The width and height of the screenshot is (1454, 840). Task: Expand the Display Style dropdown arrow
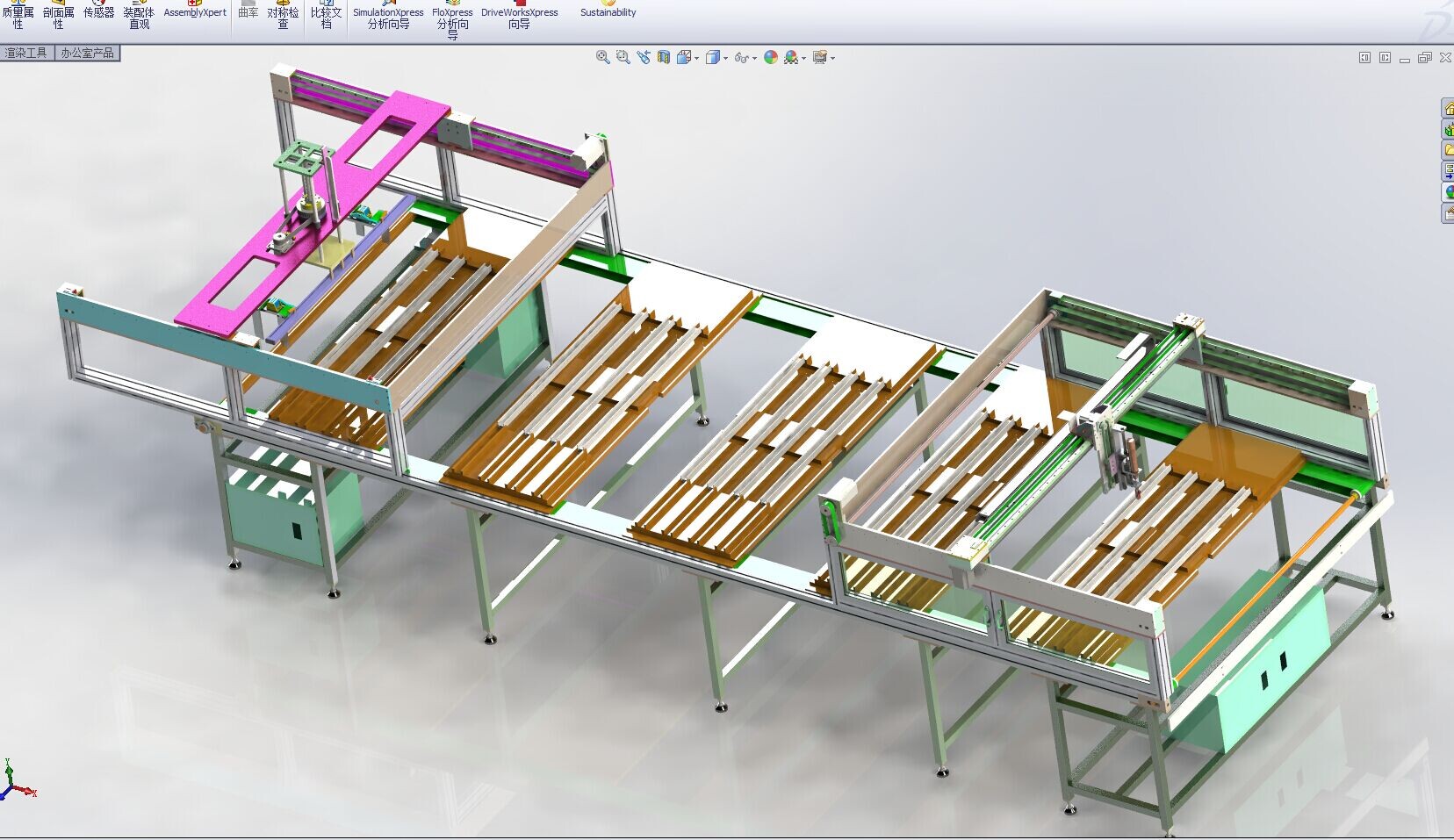tap(725, 58)
